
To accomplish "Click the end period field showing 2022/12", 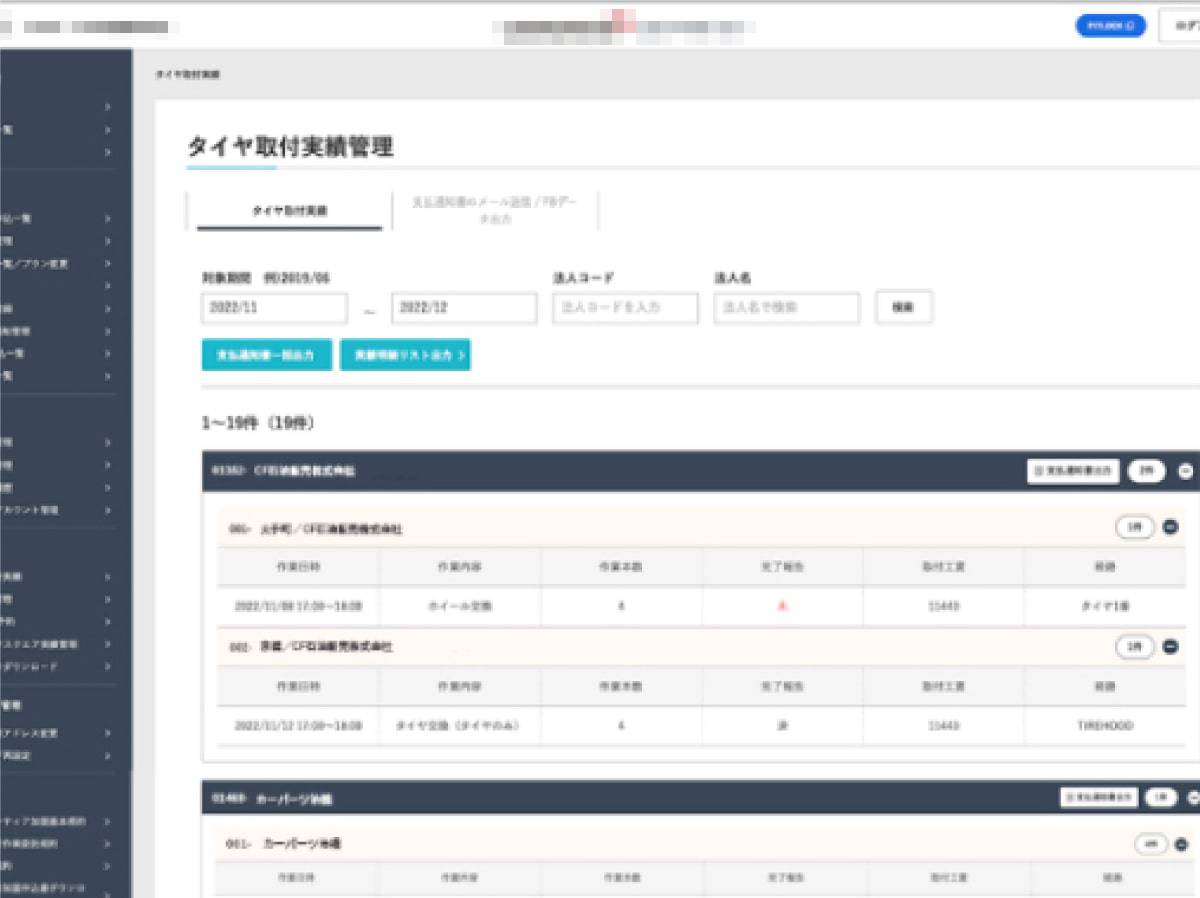I will [464, 308].
